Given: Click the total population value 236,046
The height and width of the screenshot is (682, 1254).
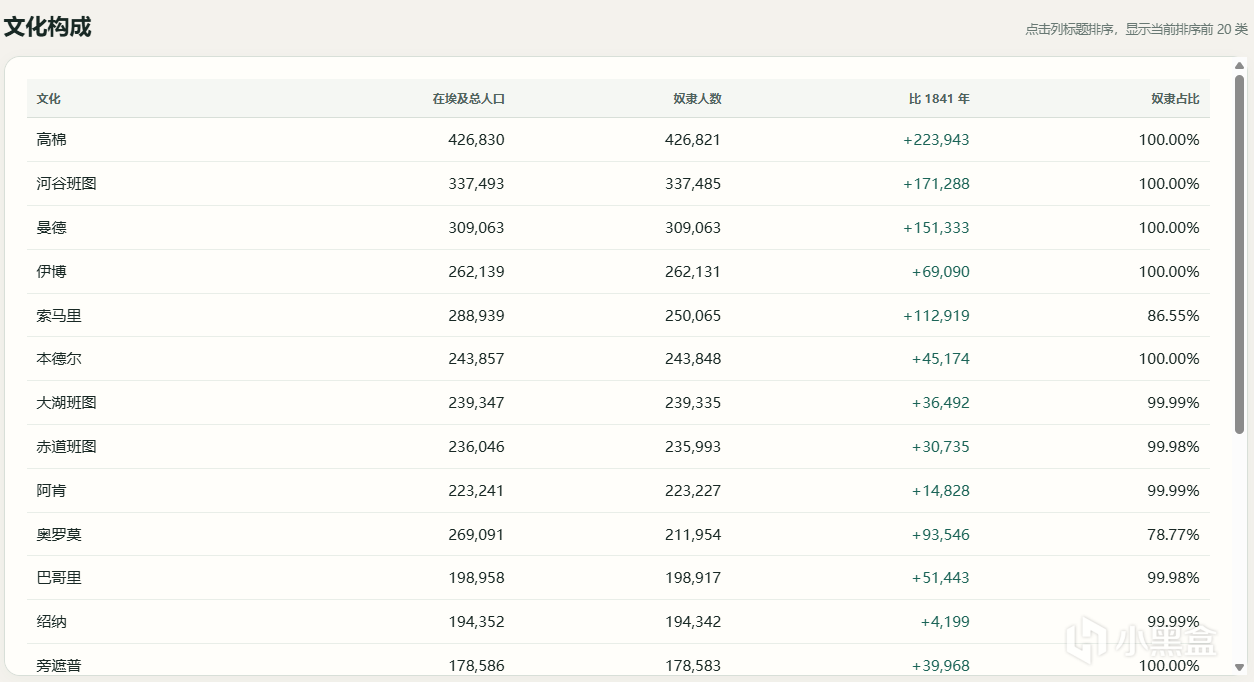Looking at the screenshot, I should coord(477,447).
